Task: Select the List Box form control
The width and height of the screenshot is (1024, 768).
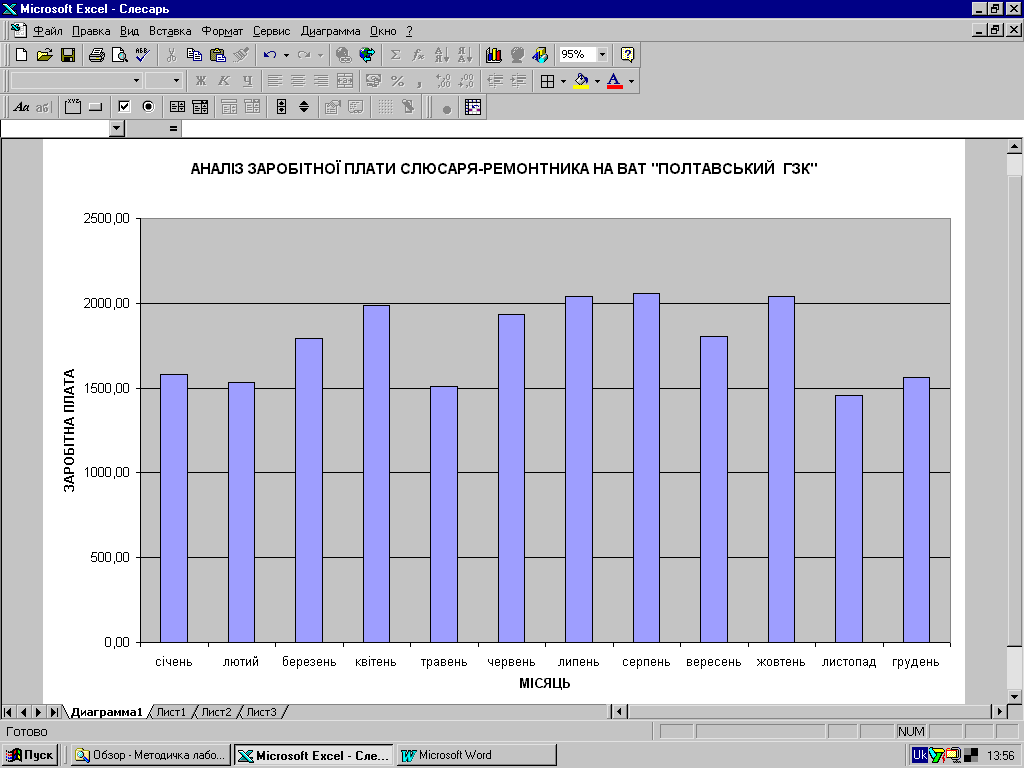Action: [177, 106]
